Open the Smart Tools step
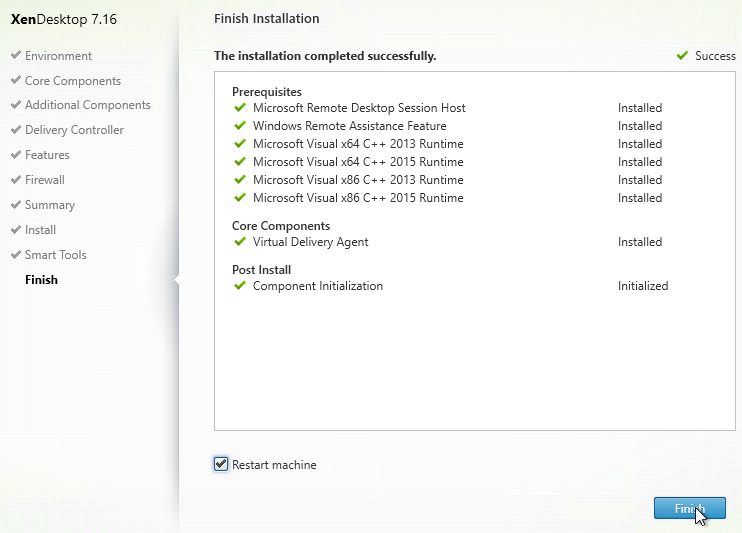Image resolution: width=742 pixels, height=533 pixels. (x=55, y=255)
